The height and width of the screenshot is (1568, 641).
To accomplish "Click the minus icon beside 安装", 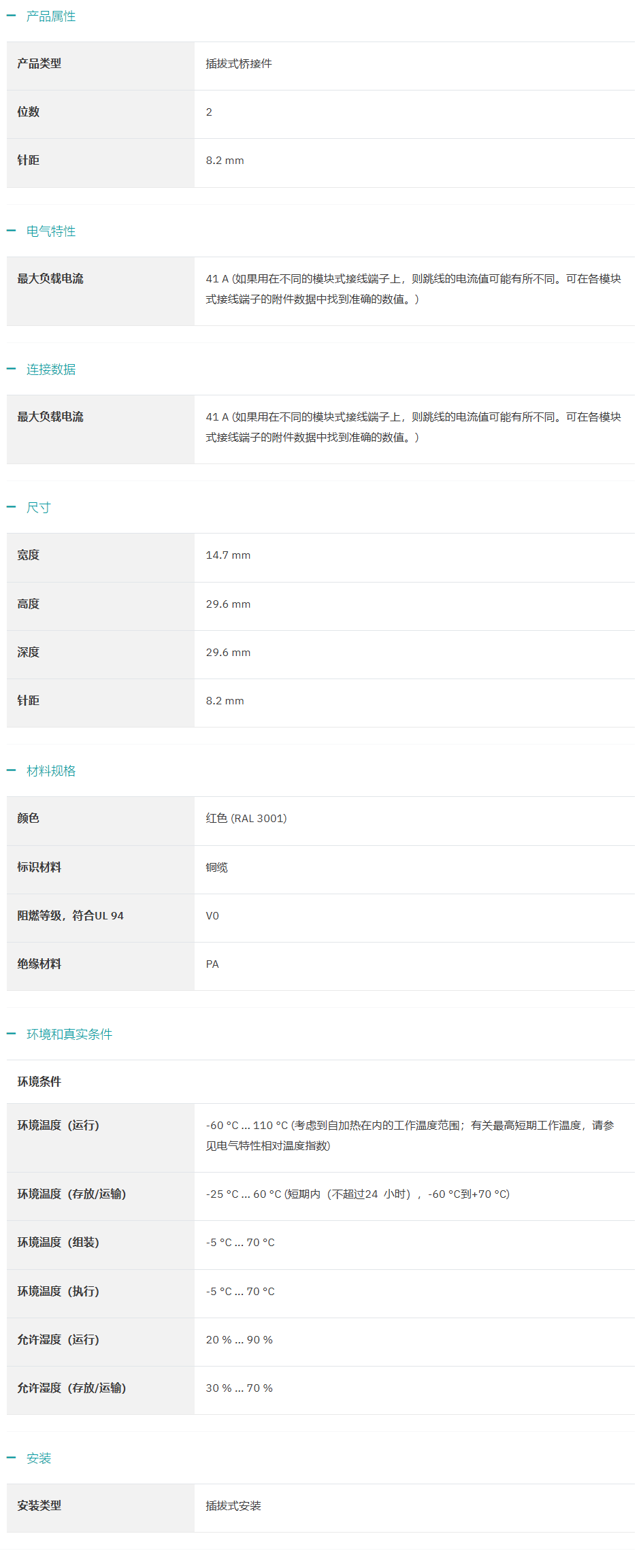I will (11, 1458).
